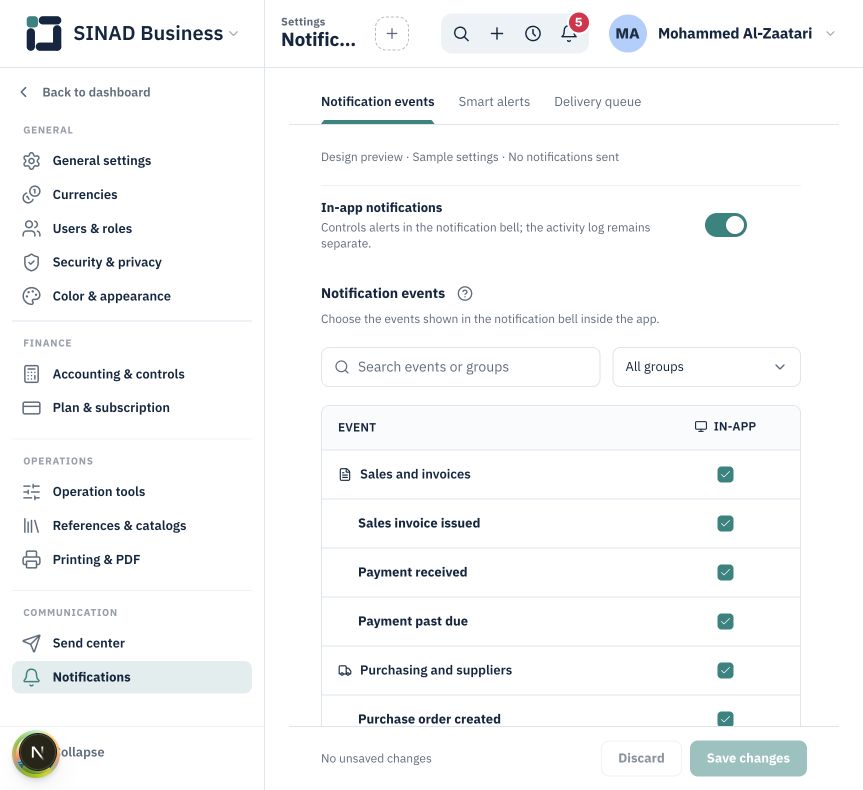
Task: Click the Security & privacy shield icon
Action: pos(31,263)
